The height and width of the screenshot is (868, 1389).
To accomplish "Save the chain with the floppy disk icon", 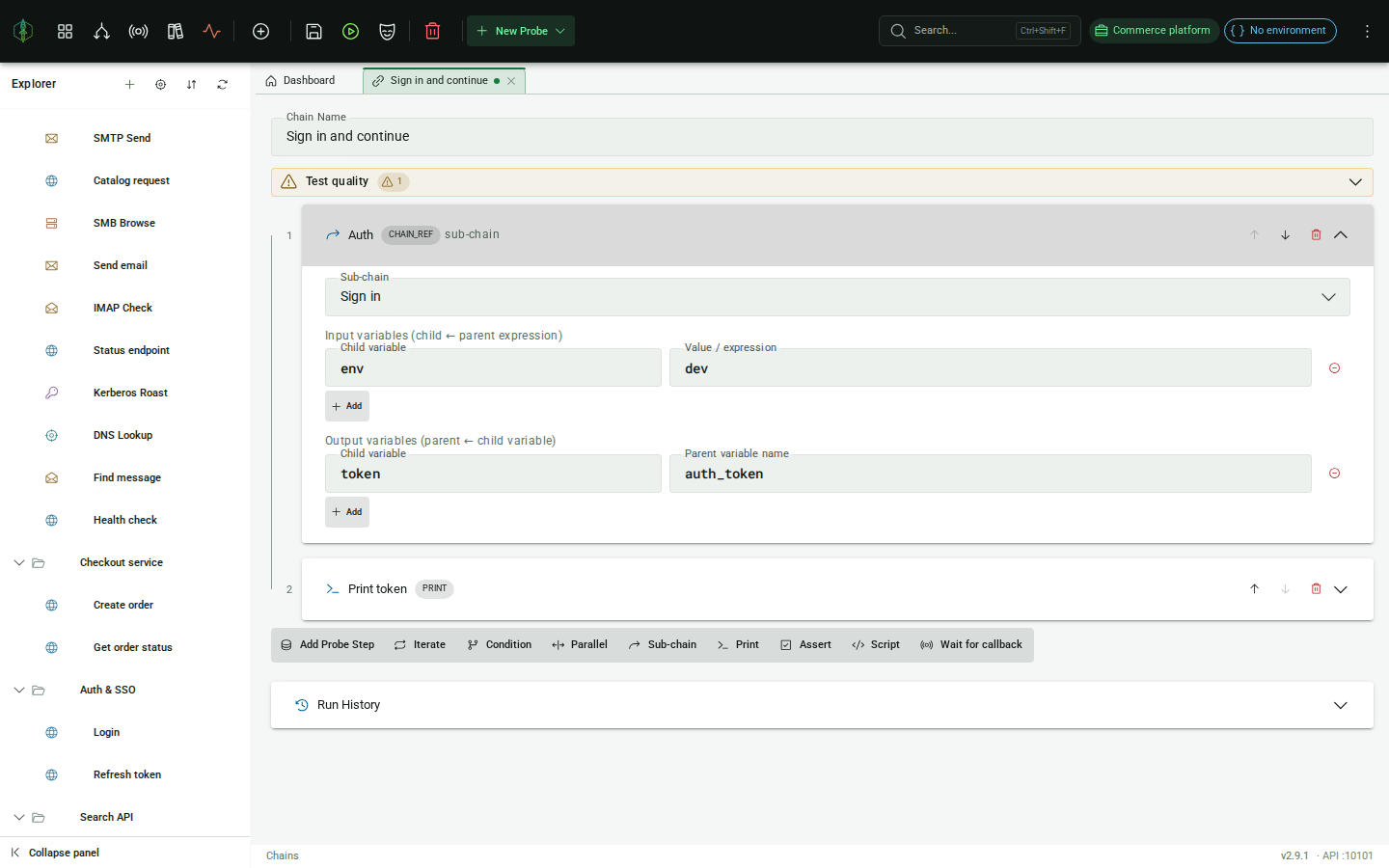I will point(313,31).
